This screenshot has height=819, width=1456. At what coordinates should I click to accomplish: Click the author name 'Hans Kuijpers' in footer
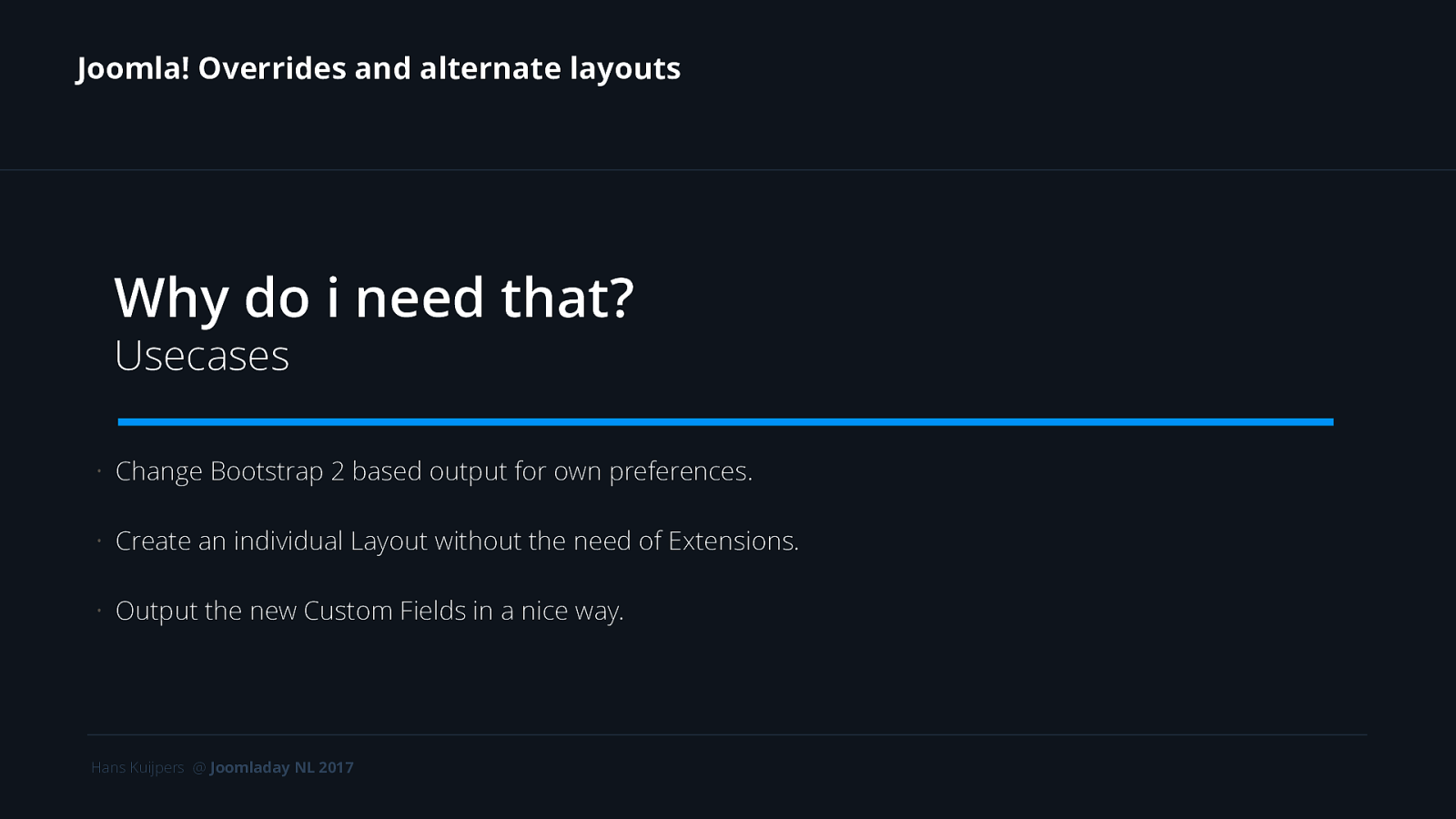[x=137, y=768]
